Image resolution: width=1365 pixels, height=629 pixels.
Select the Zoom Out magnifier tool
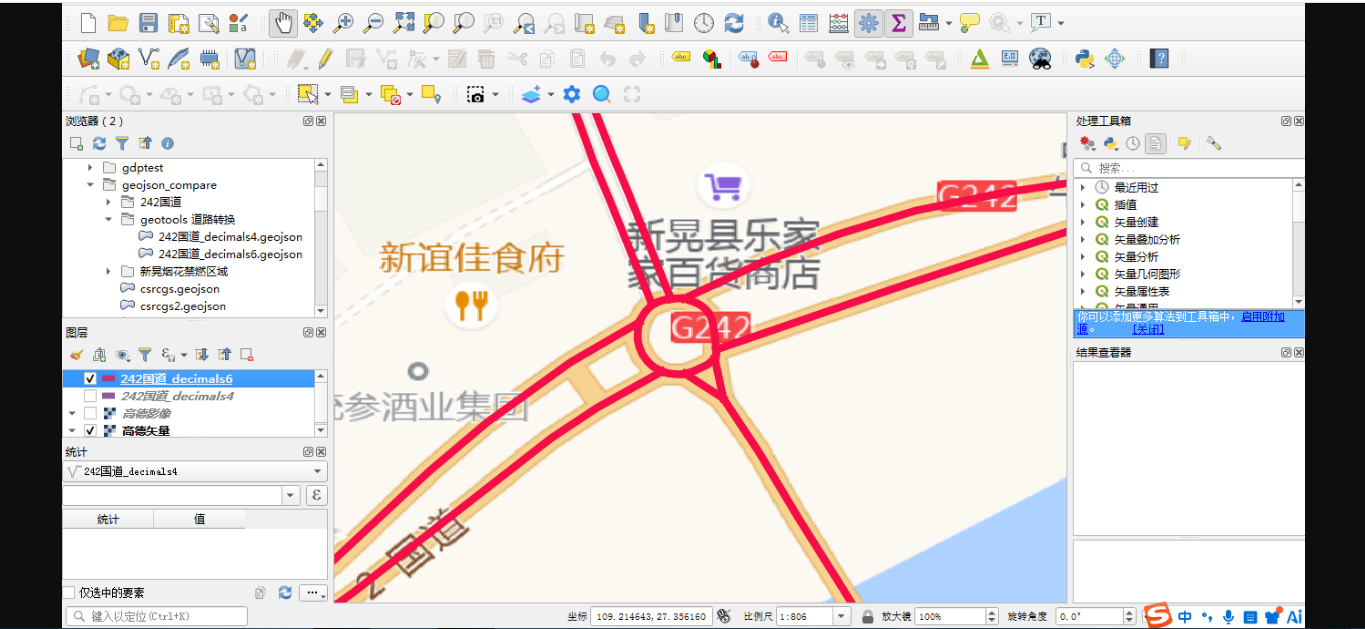[x=373, y=23]
